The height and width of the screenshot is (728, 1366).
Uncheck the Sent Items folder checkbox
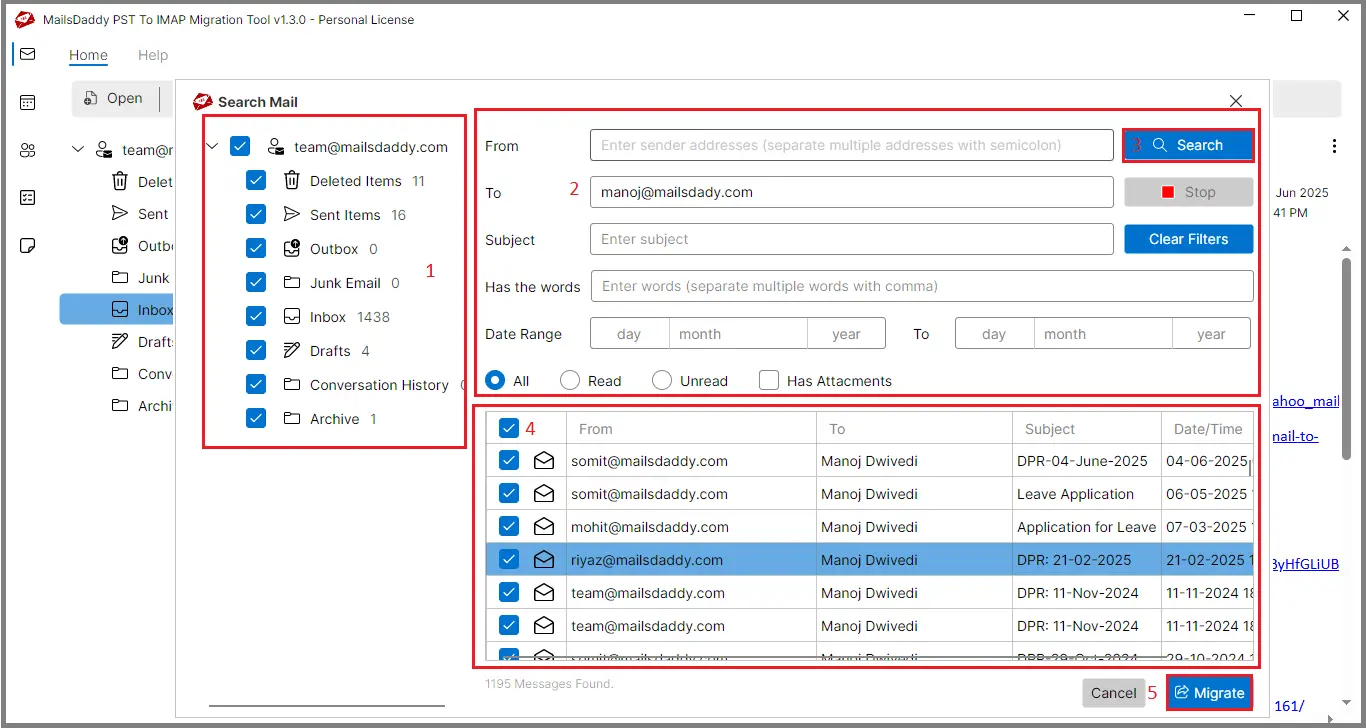click(256, 215)
